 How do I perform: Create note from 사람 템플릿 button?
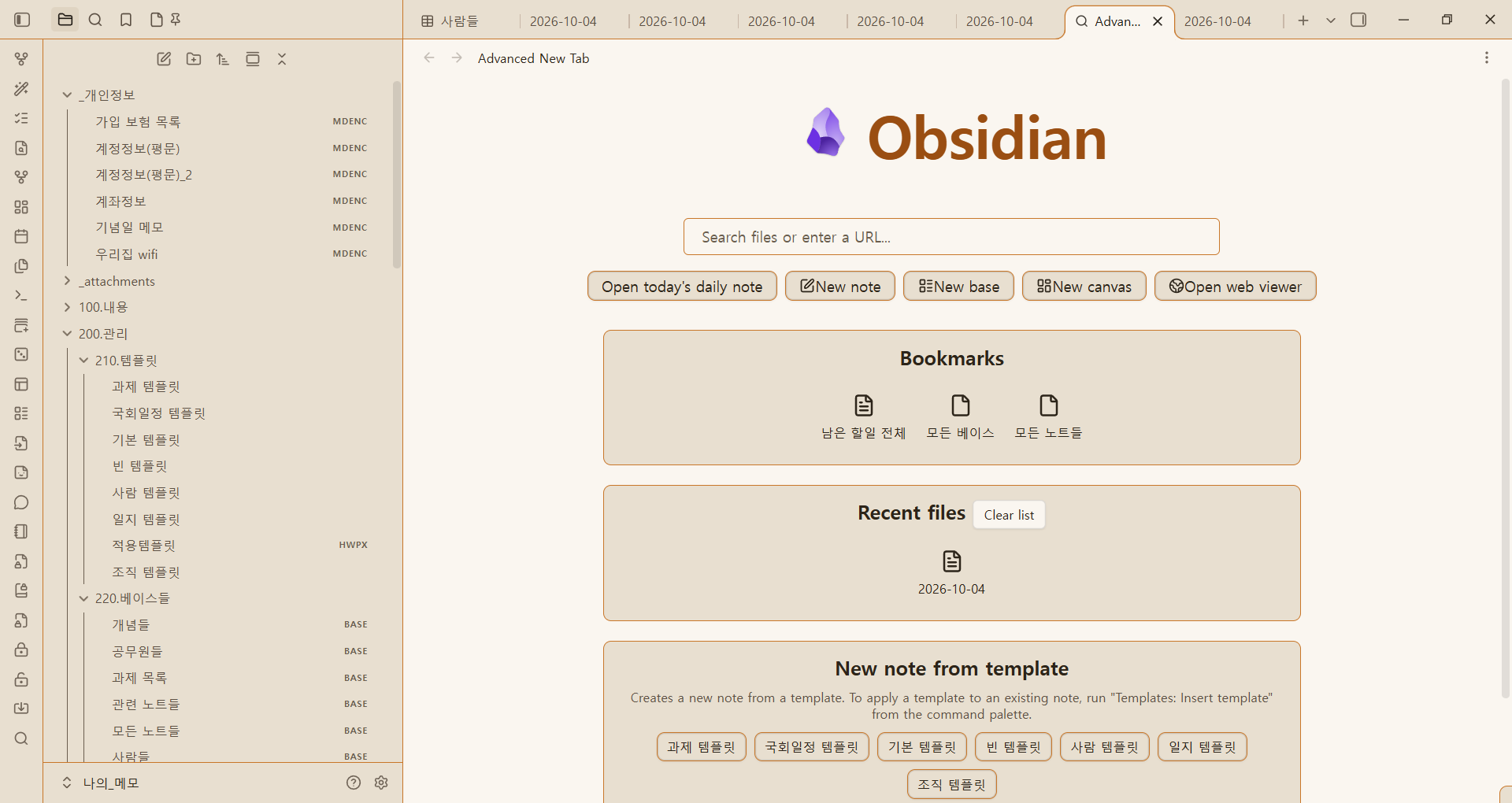(1105, 747)
